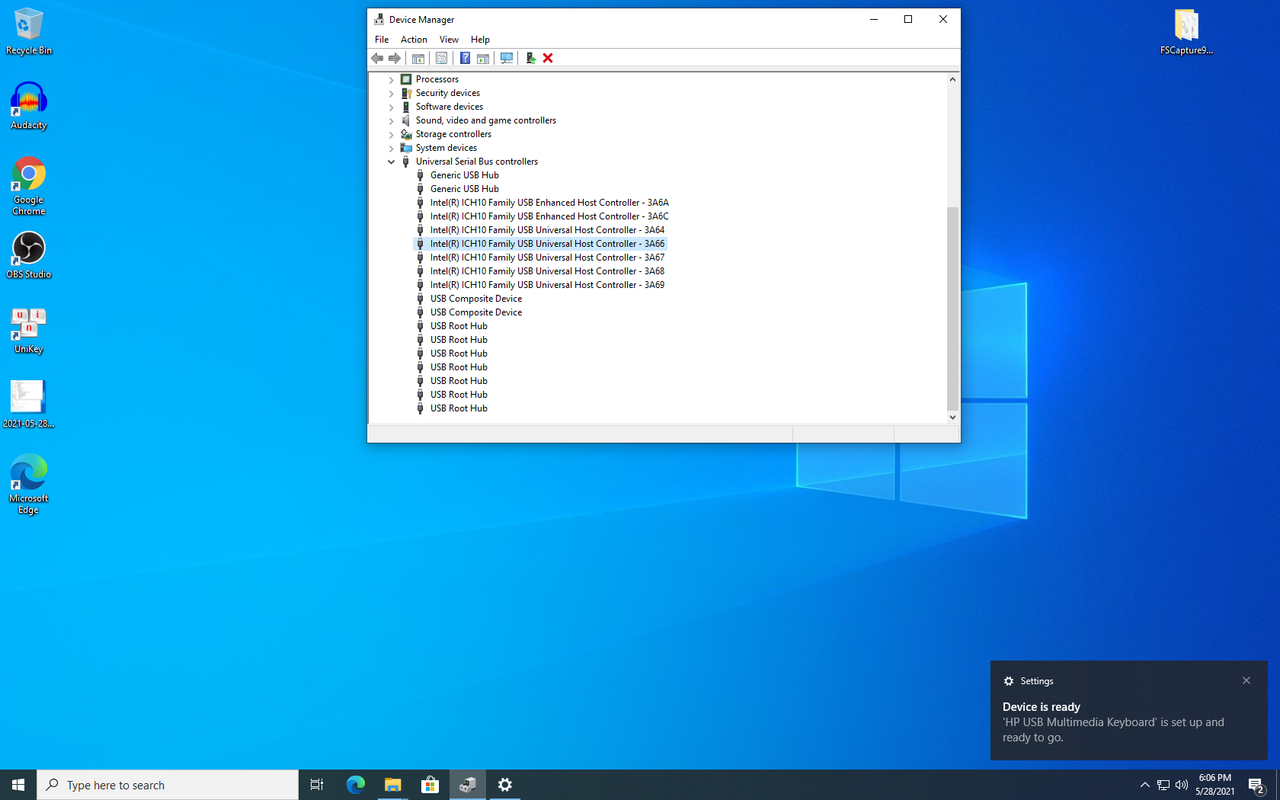Open the network icon in system tray
Screen dimensions: 1280x800
1163,785
